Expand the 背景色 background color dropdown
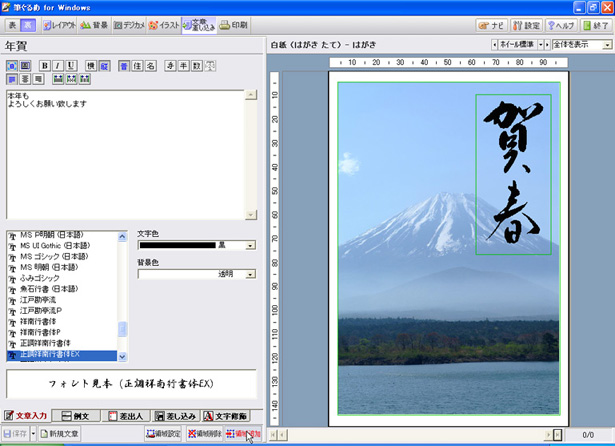Image resolution: width=615 pixels, height=446 pixels. click(250, 274)
